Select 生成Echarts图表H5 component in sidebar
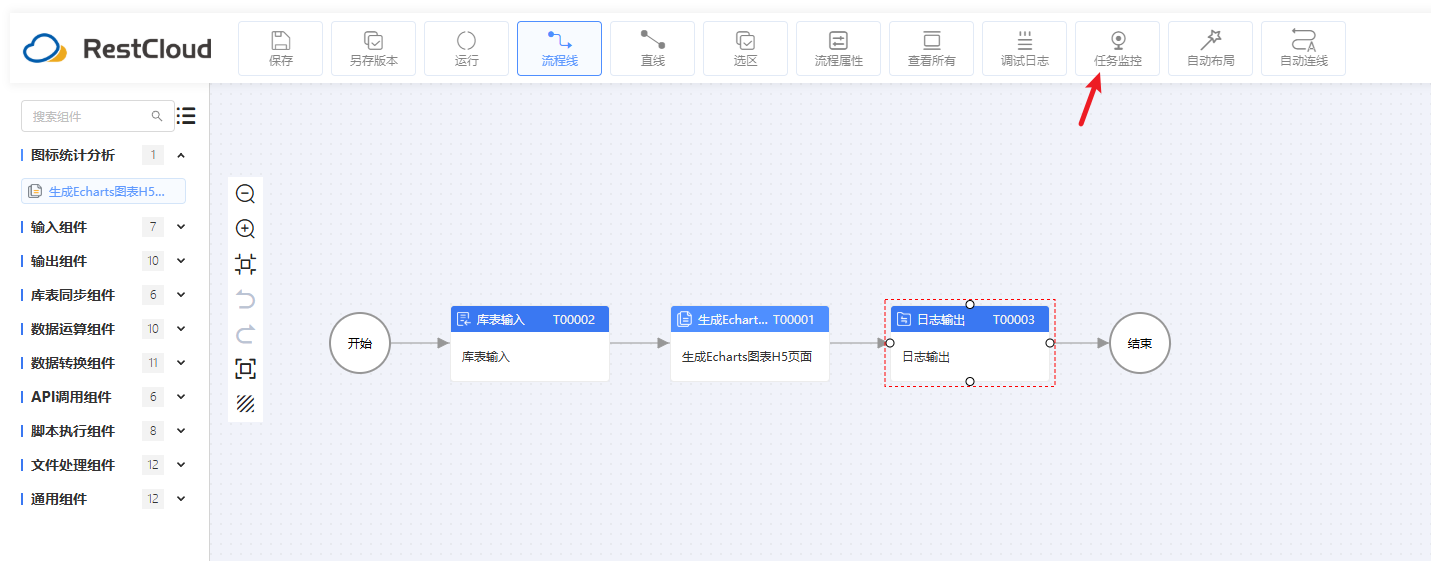The height and width of the screenshot is (561, 1431). click(x=103, y=191)
